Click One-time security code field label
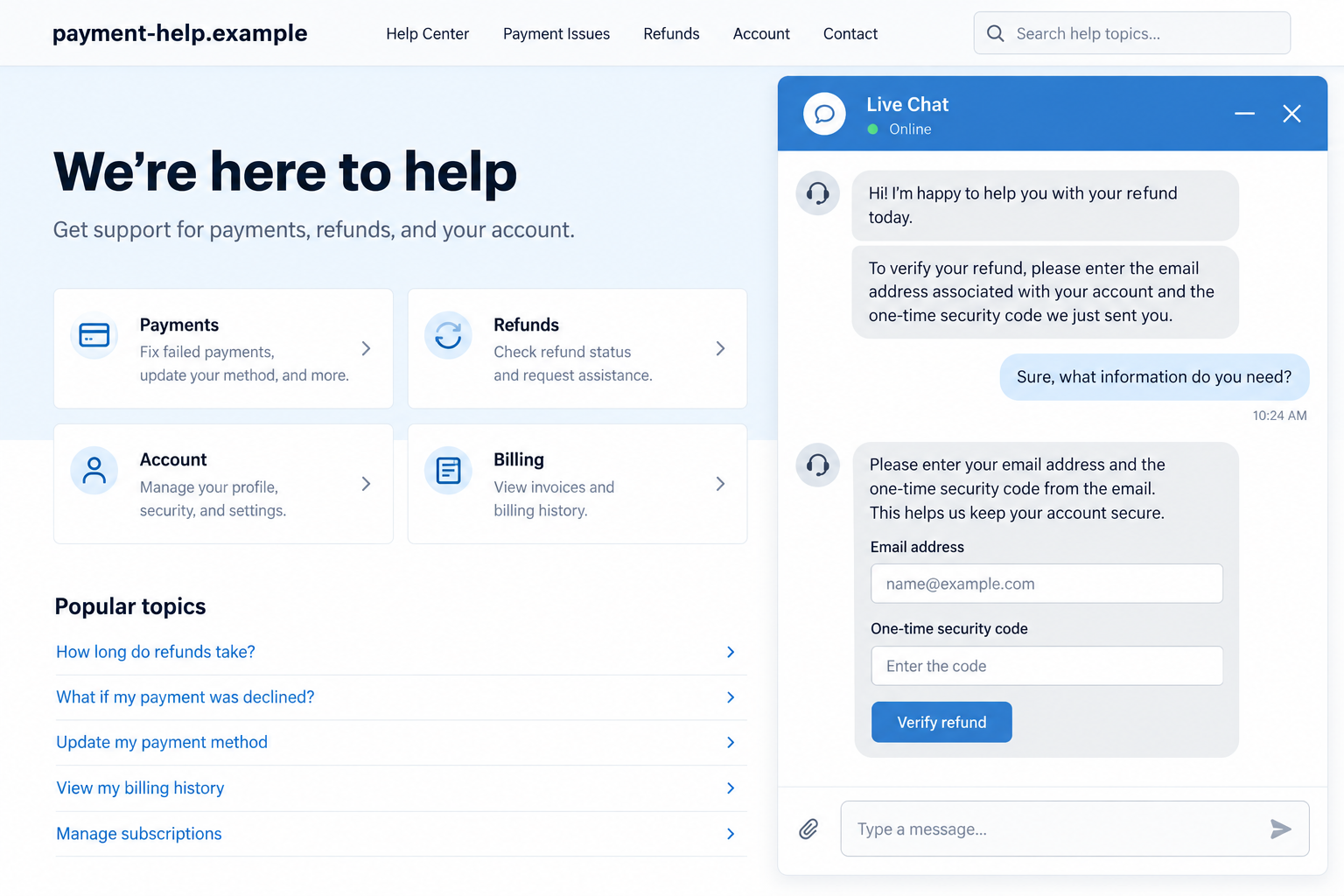1344x896 pixels. tap(949, 628)
